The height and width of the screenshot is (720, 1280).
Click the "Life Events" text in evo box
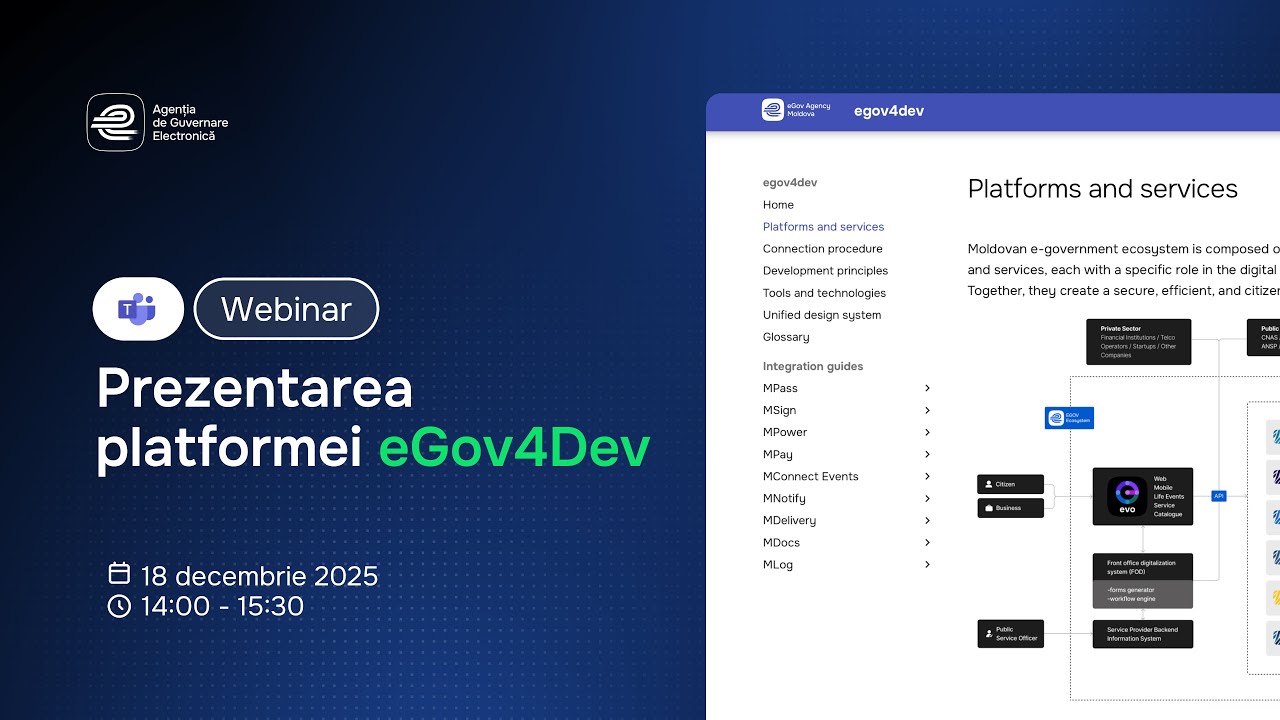coord(1169,496)
